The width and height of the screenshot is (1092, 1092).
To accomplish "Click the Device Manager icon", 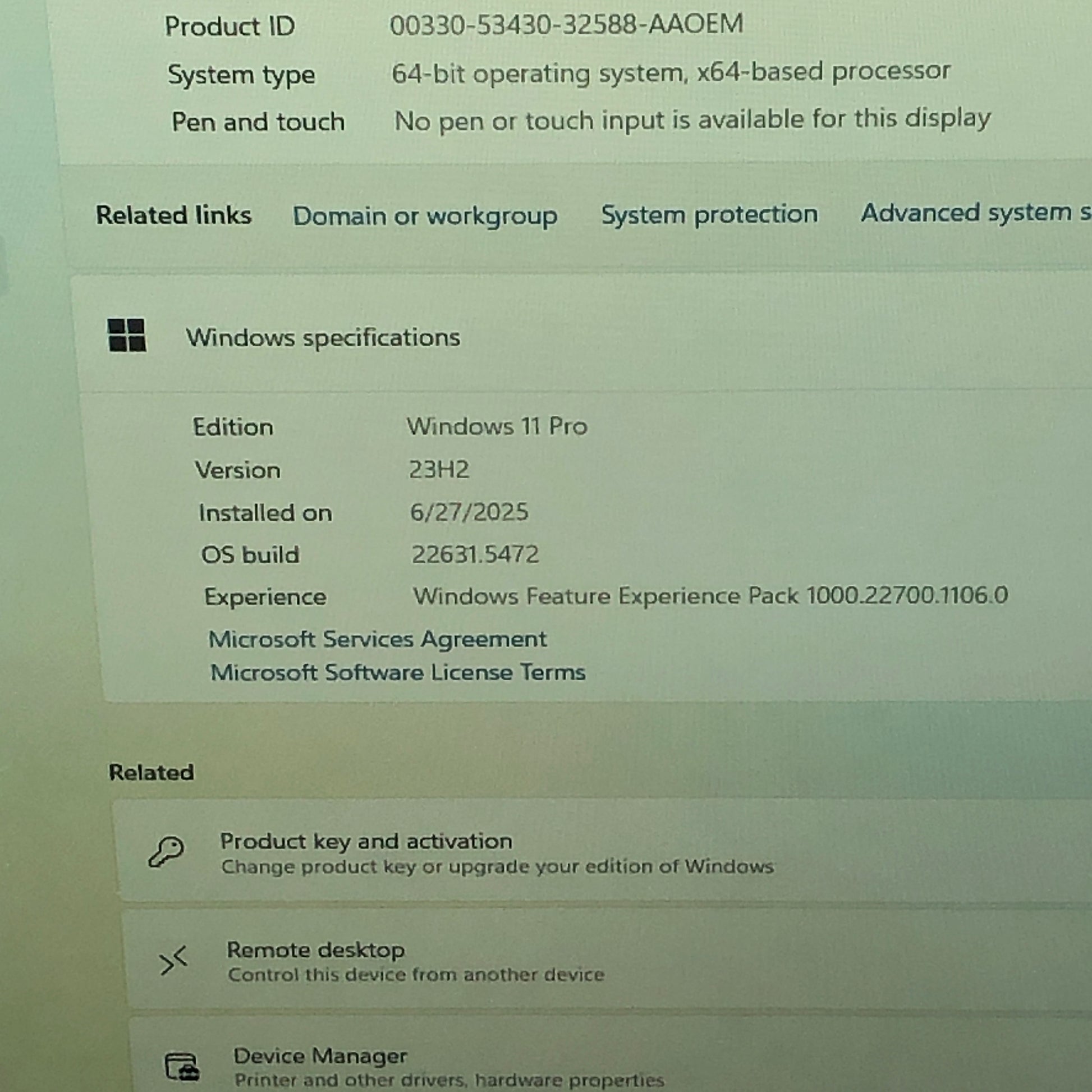I will coord(182,1066).
